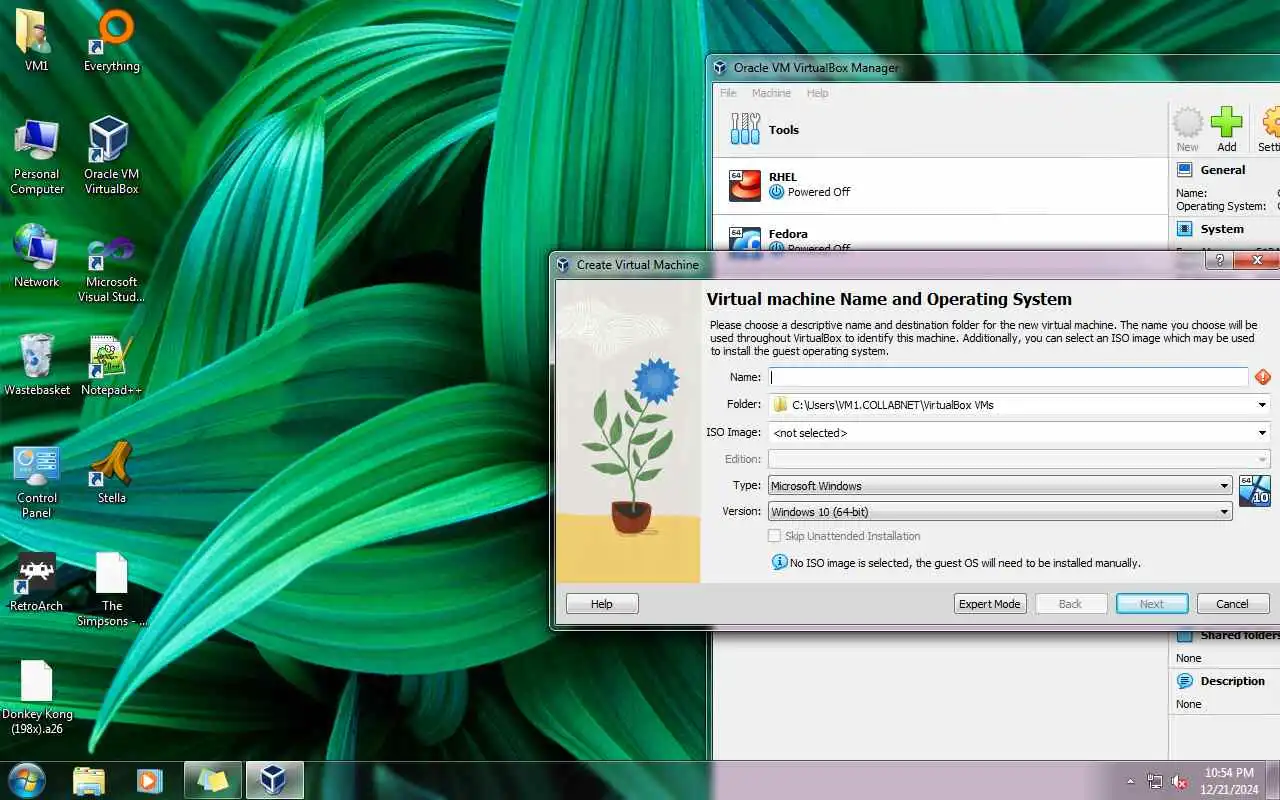
Task: Click the disabled Edition dropdown
Action: (x=1019, y=459)
